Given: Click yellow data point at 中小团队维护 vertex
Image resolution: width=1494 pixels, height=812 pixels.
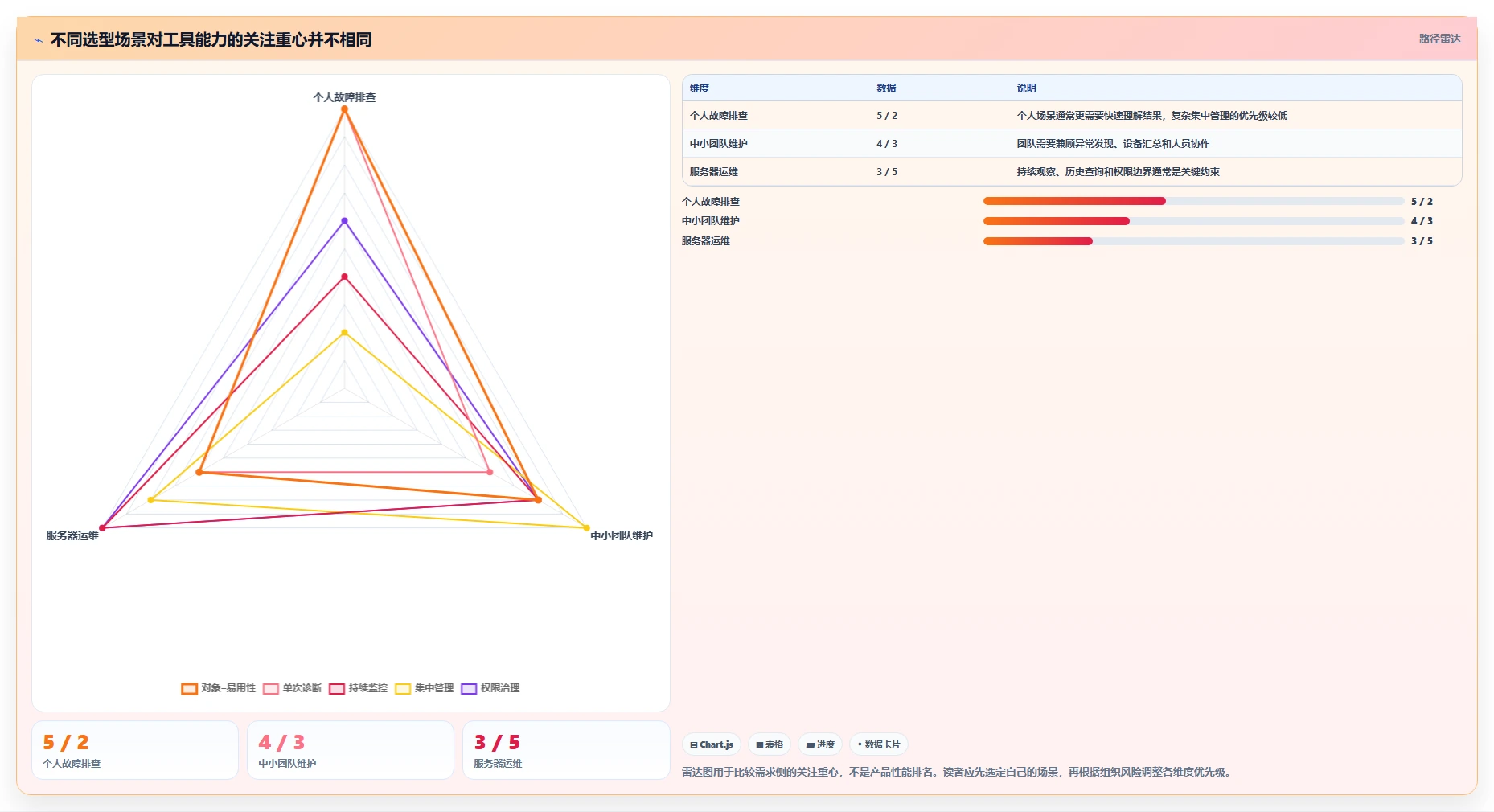Looking at the screenshot, I should coord(586,528).
